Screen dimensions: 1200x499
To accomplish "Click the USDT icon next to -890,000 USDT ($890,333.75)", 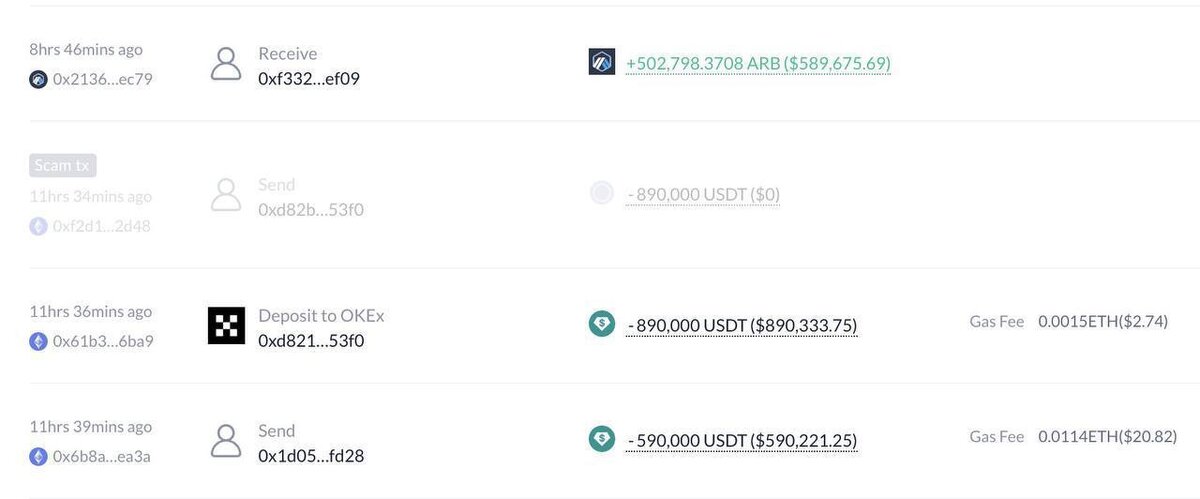I will (x=602, y=323).
